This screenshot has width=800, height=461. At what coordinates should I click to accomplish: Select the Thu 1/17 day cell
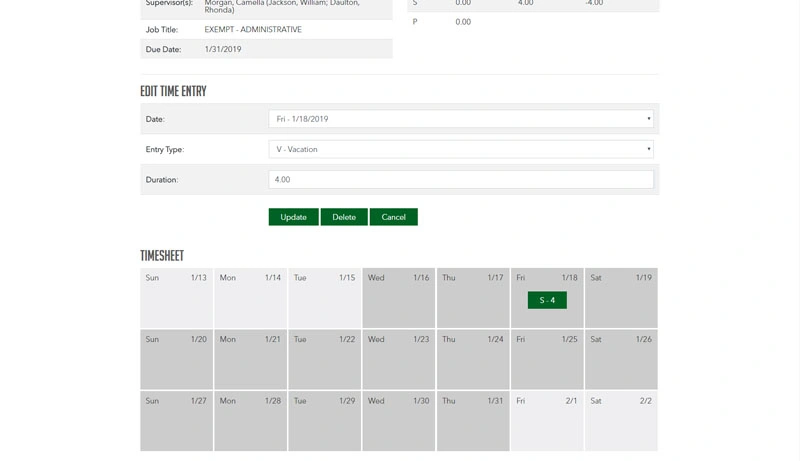(x=473, y=298)
